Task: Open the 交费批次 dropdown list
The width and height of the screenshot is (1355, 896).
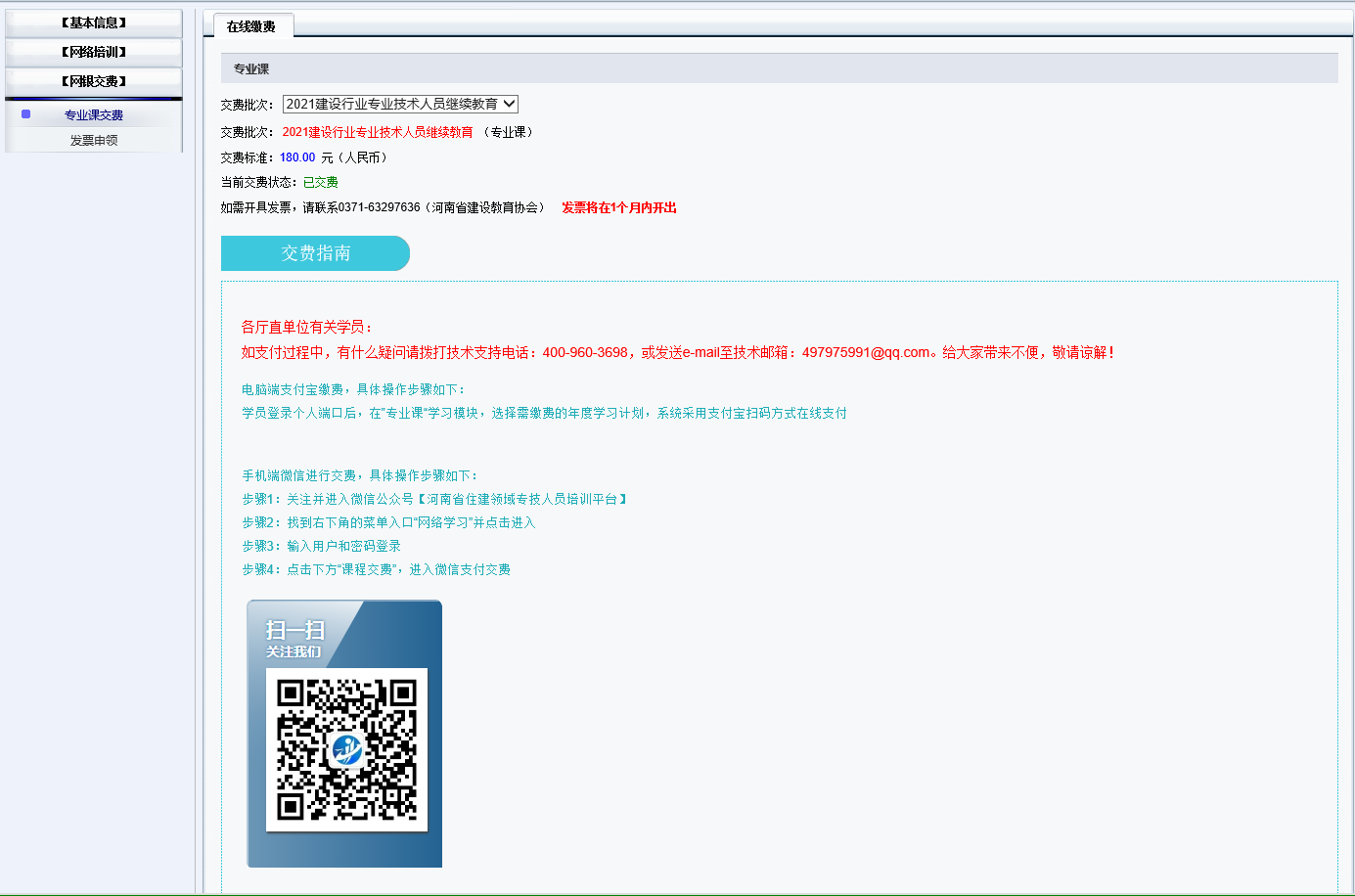Action: (400, 104)
